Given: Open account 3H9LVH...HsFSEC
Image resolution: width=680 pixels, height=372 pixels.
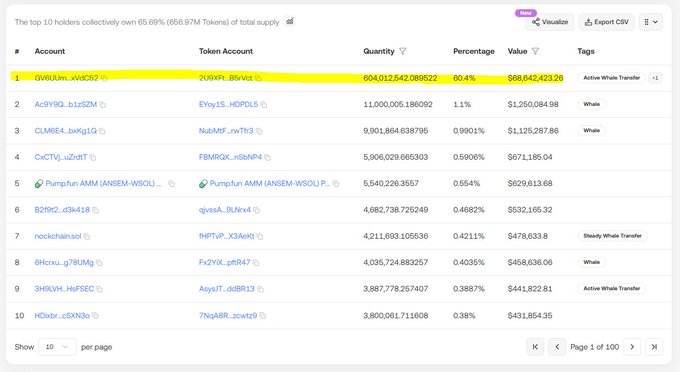Looking at the screenshot, I should [64, 289].
